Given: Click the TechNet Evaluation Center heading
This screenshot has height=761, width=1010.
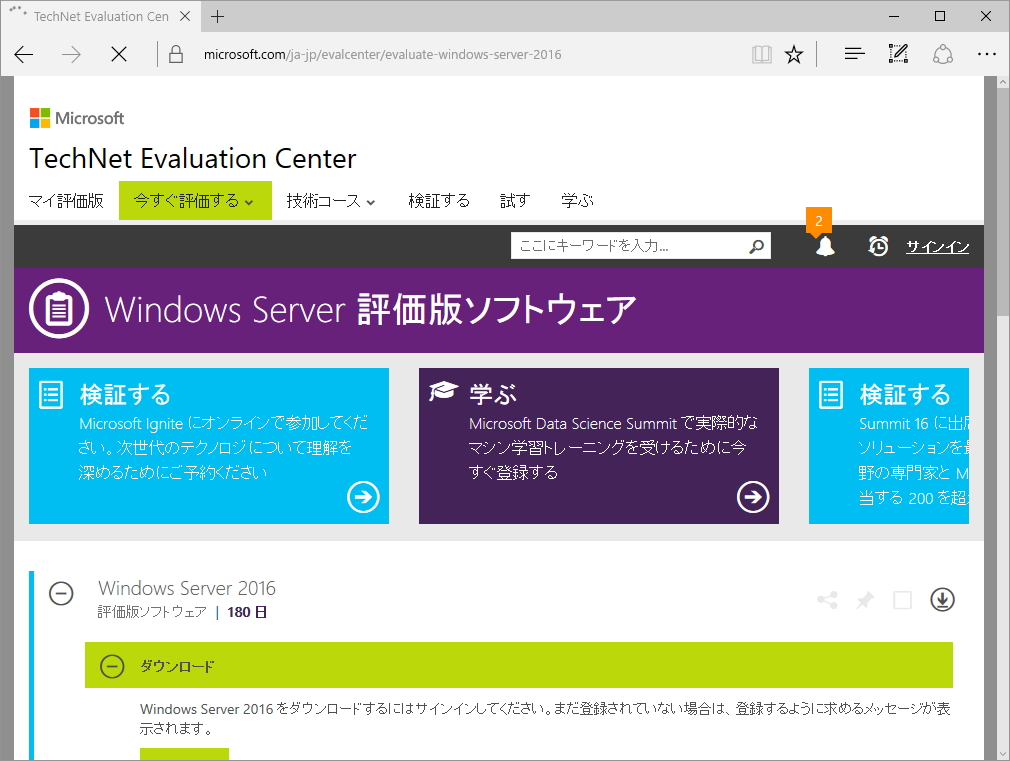Looking at the screenshot, I should pyautogui.click(x=193, y=159).
